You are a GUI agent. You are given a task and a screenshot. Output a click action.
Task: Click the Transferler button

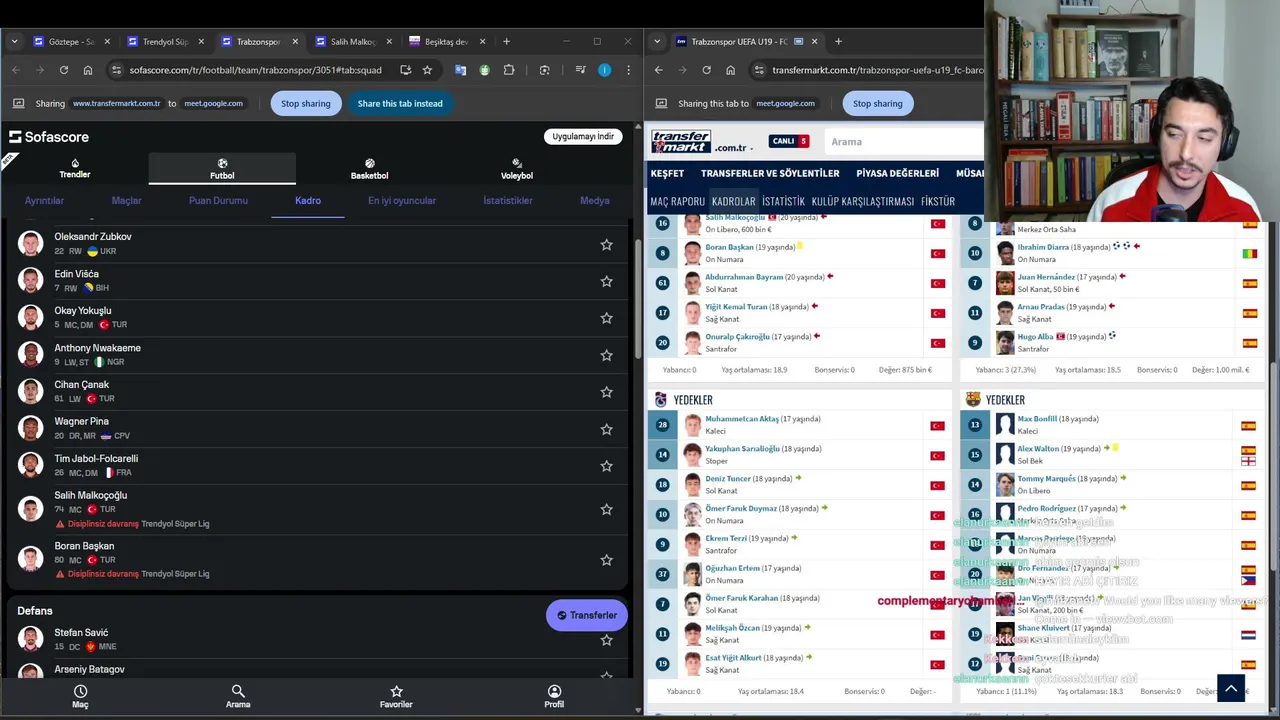click(x=587, y=616)
